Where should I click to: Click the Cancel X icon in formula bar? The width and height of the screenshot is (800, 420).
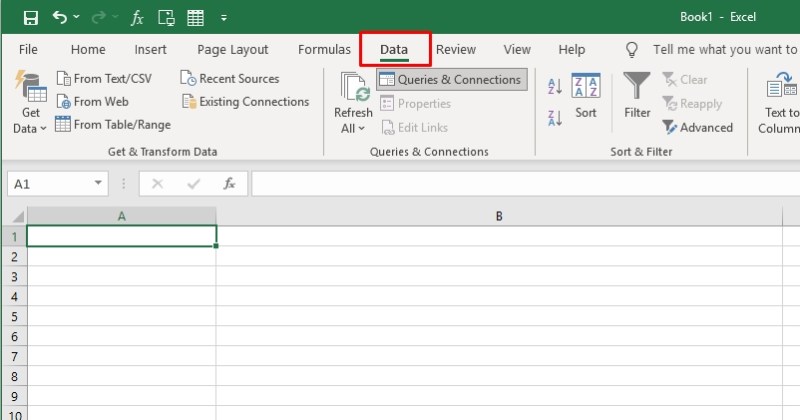[x=158, y=184]
